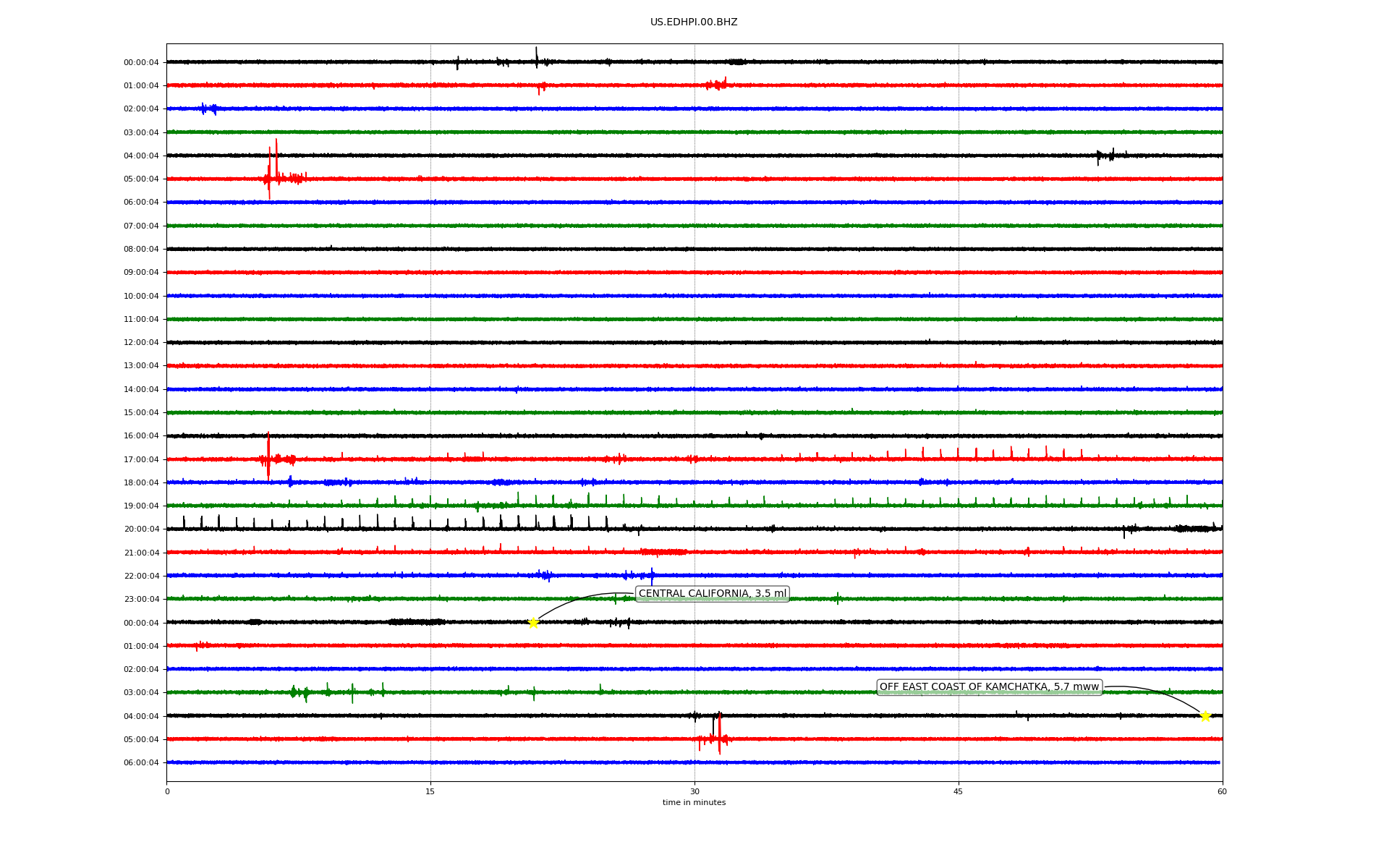The width and height of the screenshot is (1389, 868).
Task: Click the CENTRAL CALIFORNIA, 3.5 ml annotation
Action: (x=712, y=594)
